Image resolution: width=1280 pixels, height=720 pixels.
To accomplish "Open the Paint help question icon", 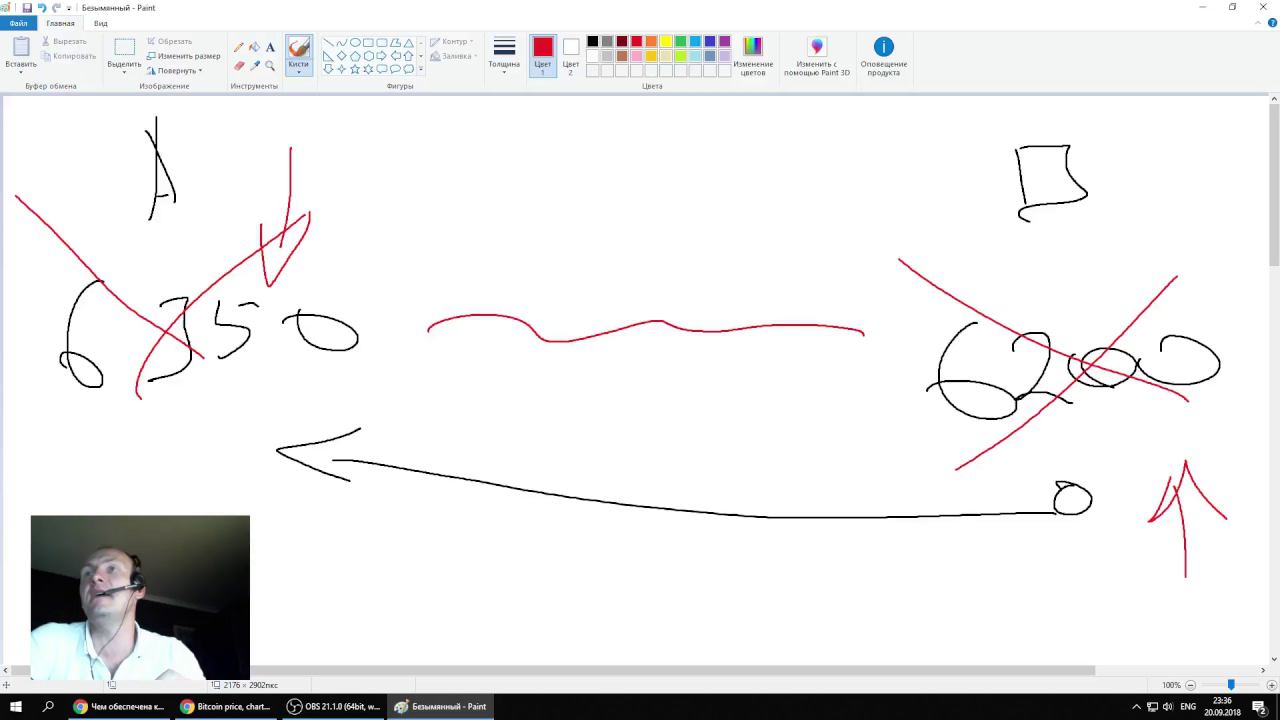I will pos(1272,23).
